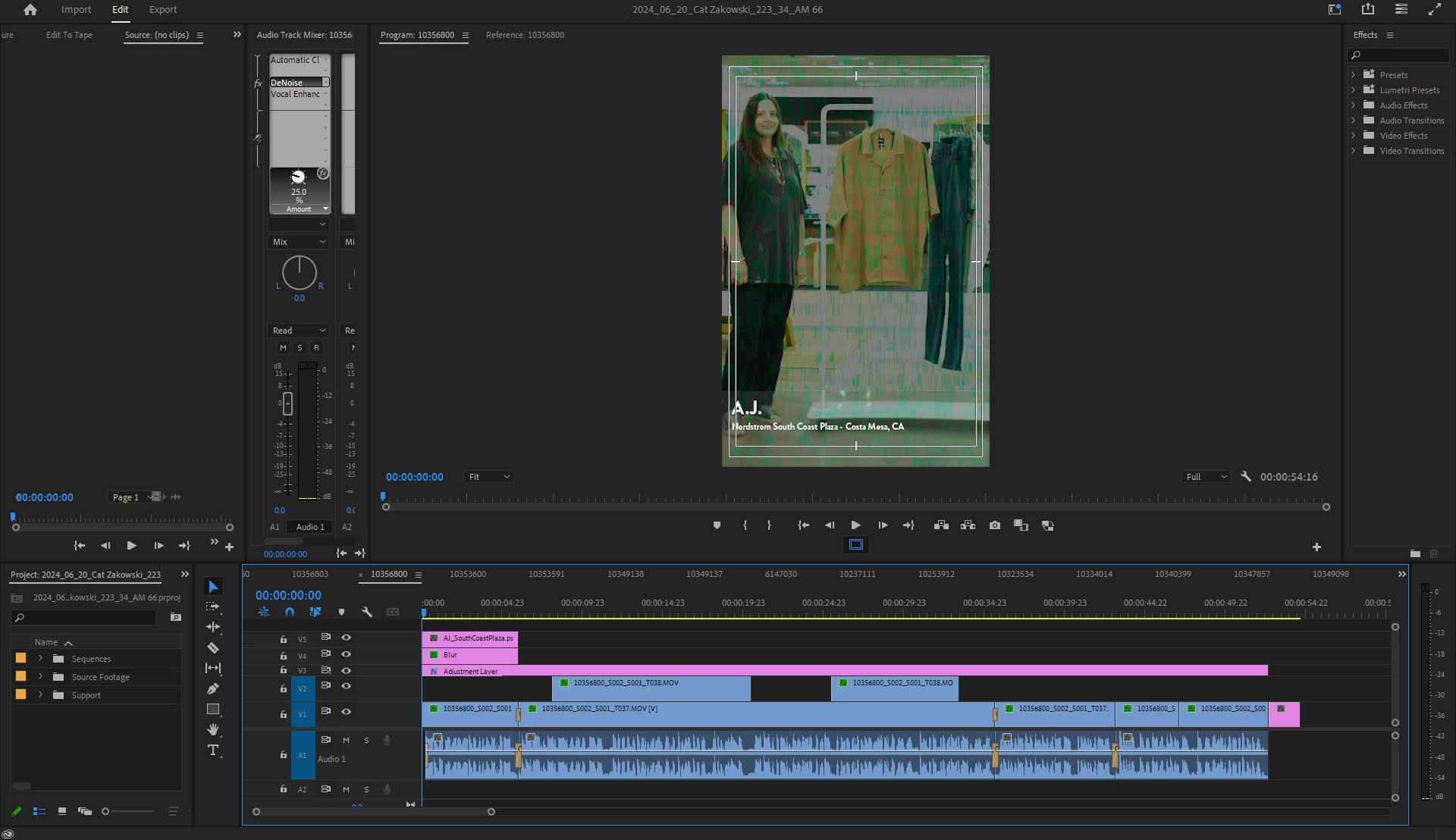Select the Hand tool
Screen dimensions: 1456x840
point(213,729)
